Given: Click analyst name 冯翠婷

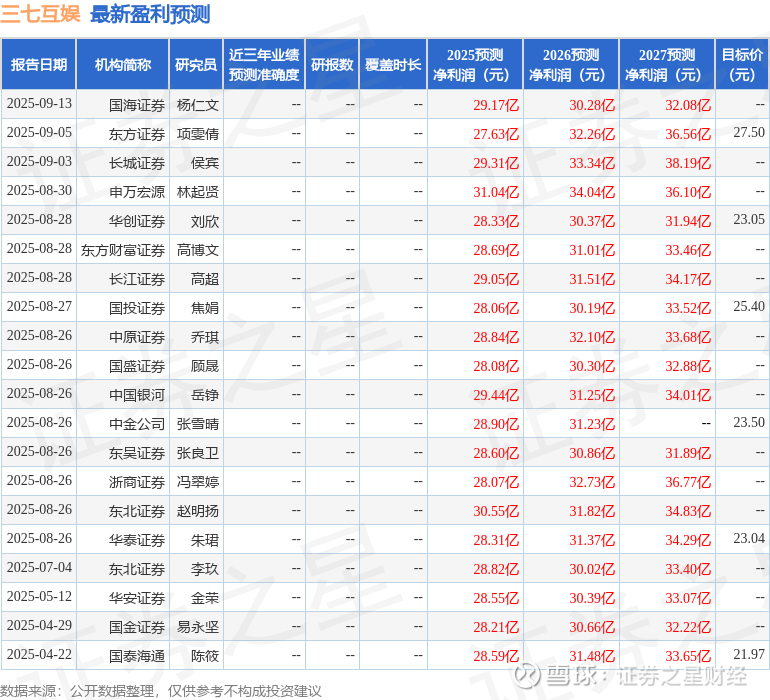Looking at the screenshot, I should pos(197,482).
